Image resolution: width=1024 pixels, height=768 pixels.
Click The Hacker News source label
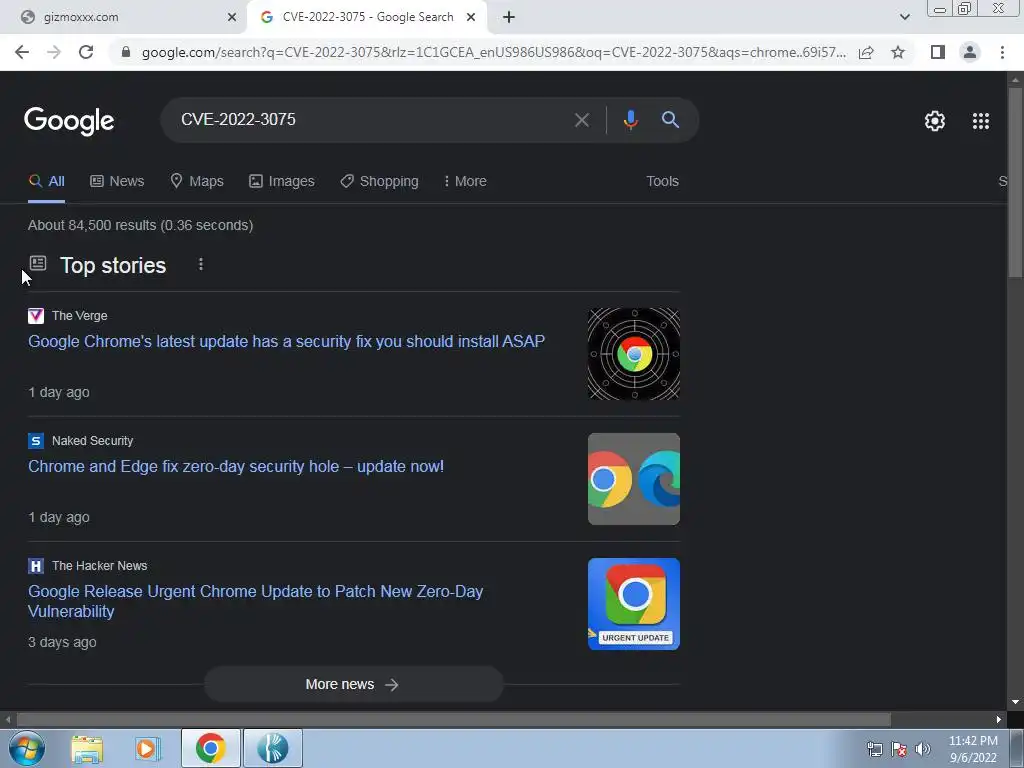[x=99, y=566]
